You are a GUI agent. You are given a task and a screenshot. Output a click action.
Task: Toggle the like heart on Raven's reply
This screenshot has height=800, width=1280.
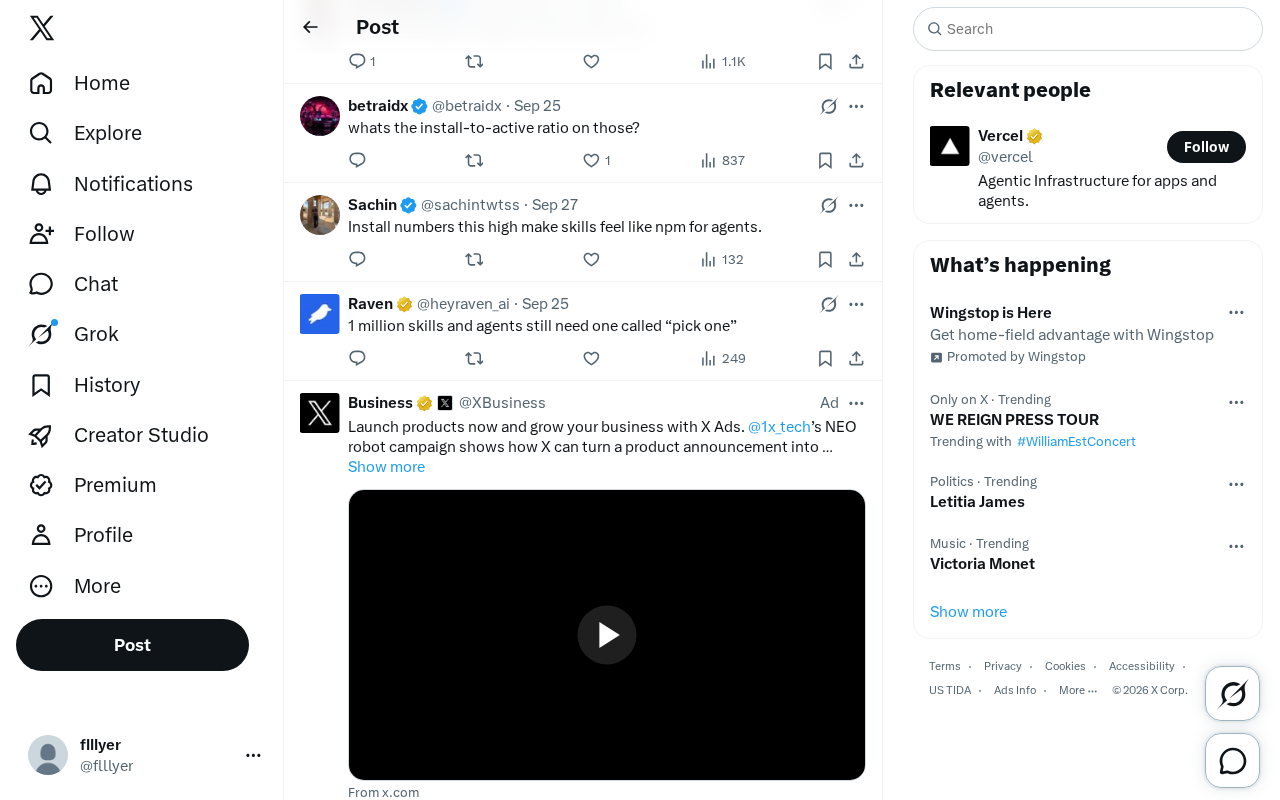tap(591, 358)
